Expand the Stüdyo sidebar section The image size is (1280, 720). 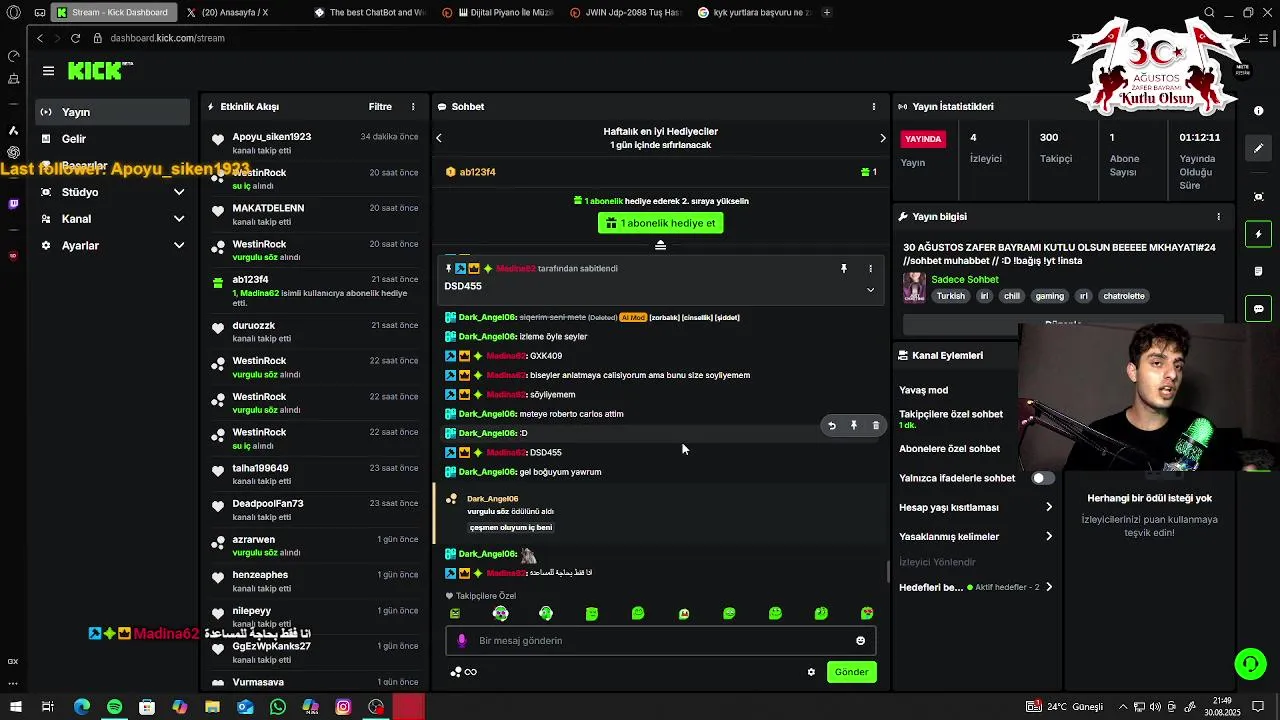[x=179, y=192]
